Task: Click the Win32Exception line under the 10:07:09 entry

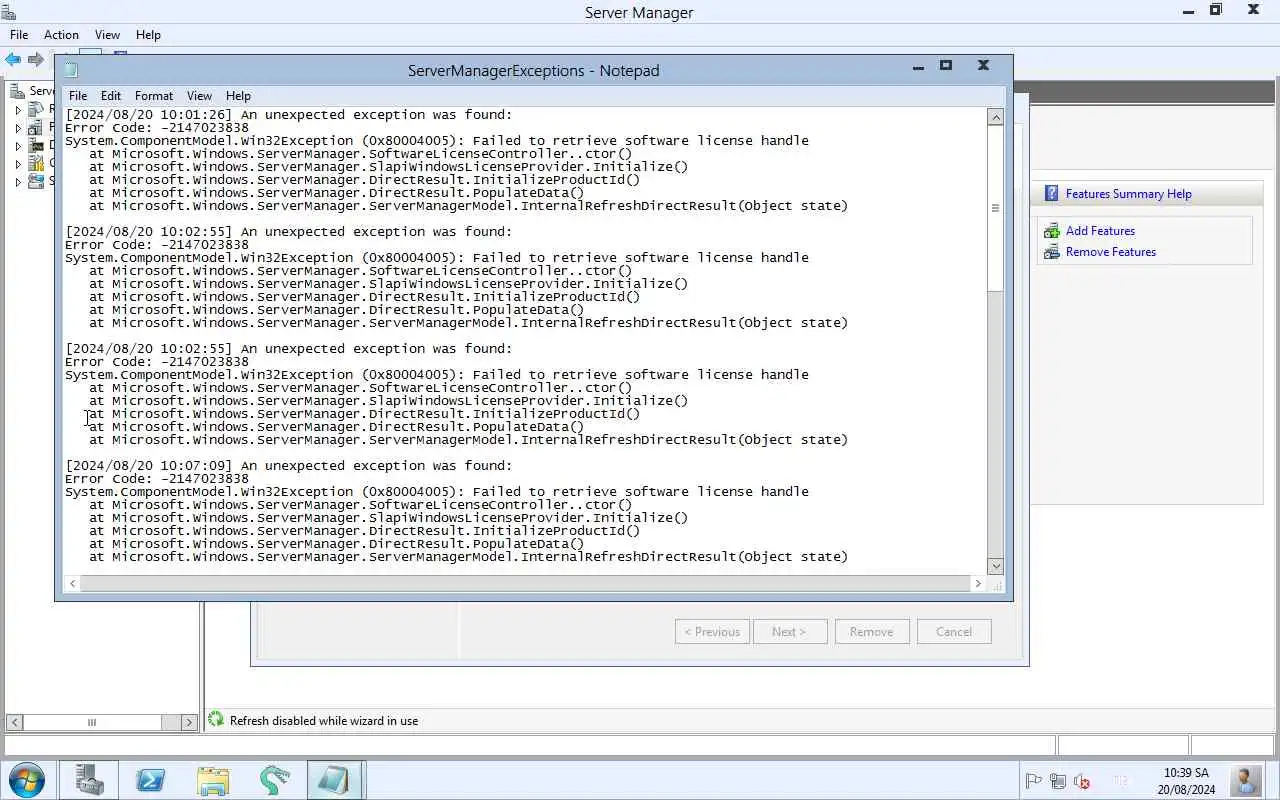Action: click(437, 492)
